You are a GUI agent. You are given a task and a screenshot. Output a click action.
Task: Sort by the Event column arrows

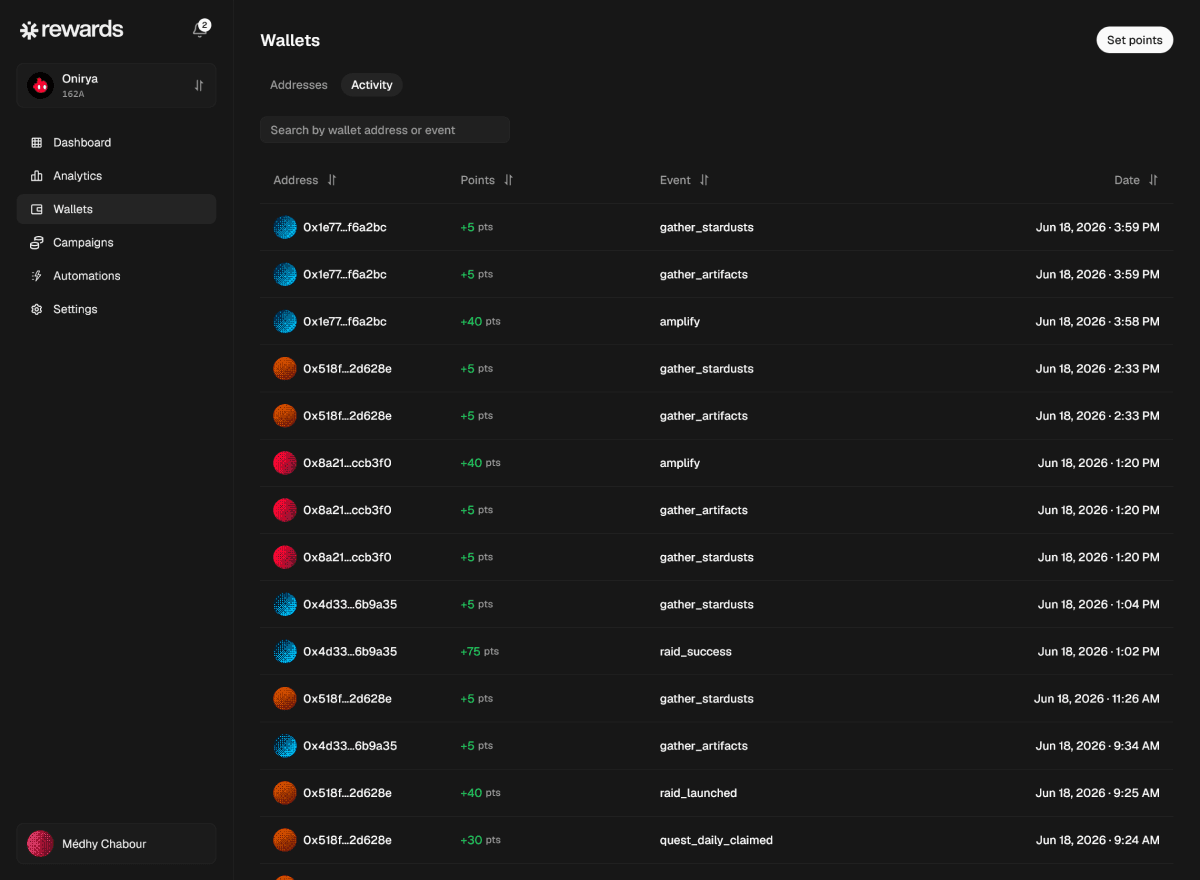click(x=704, y=180)
